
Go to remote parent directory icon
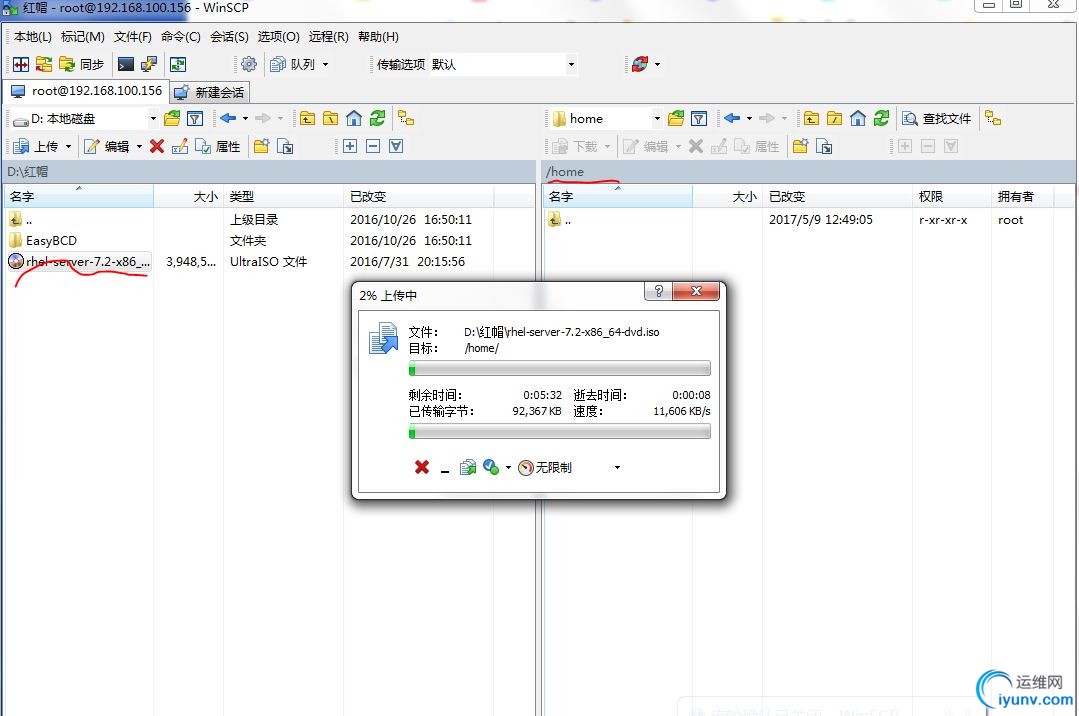tap(811, 118)
